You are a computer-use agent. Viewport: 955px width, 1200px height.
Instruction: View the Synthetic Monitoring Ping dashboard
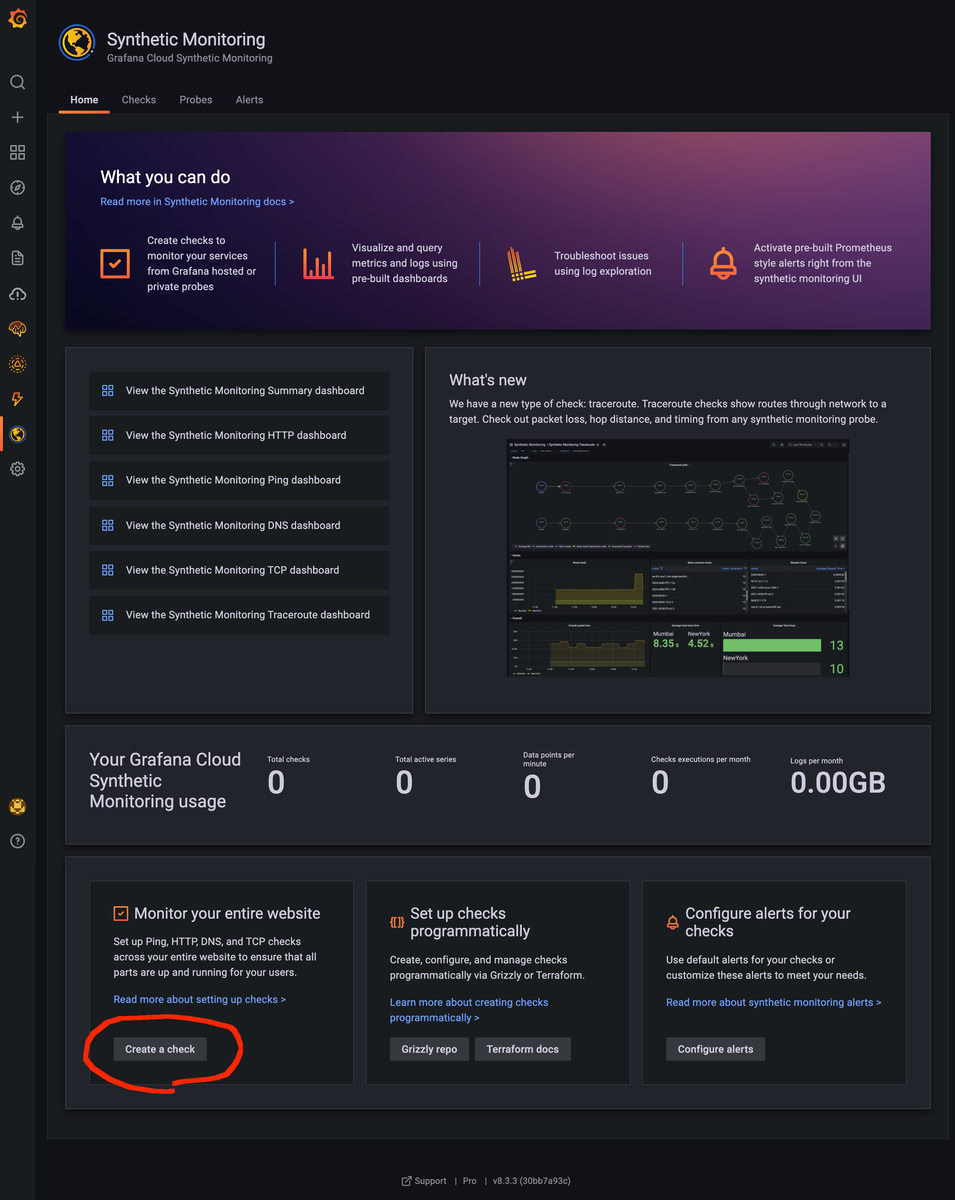tap(239, 480)
